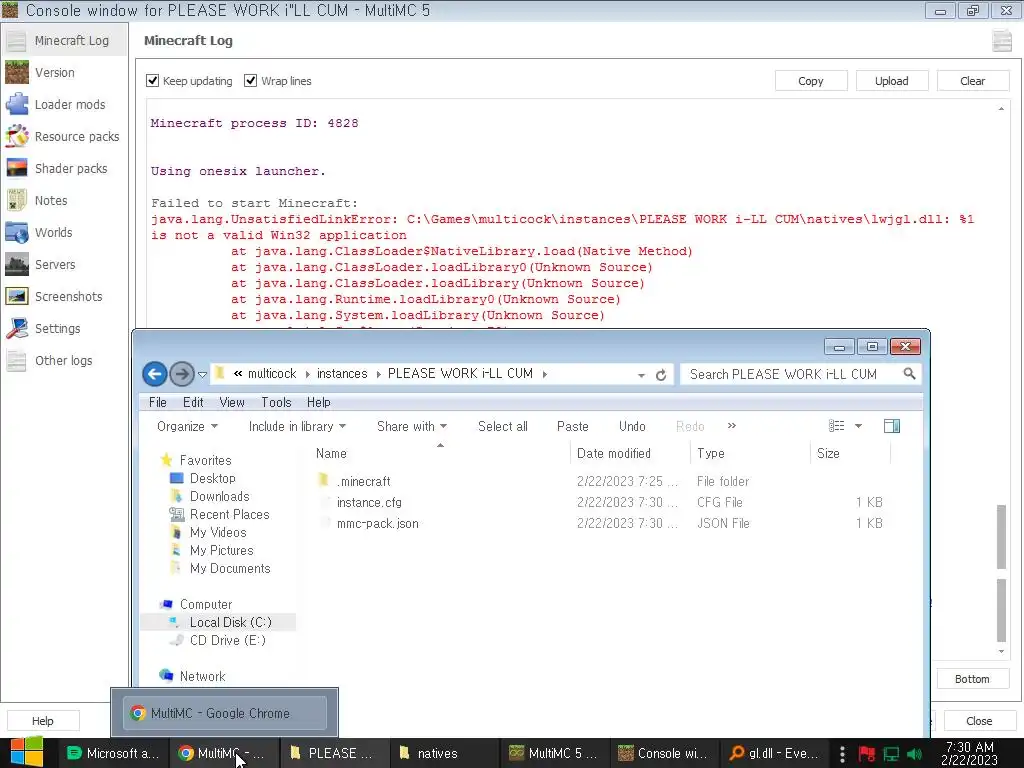Open the Version page grass block icon

pos(17,72)
